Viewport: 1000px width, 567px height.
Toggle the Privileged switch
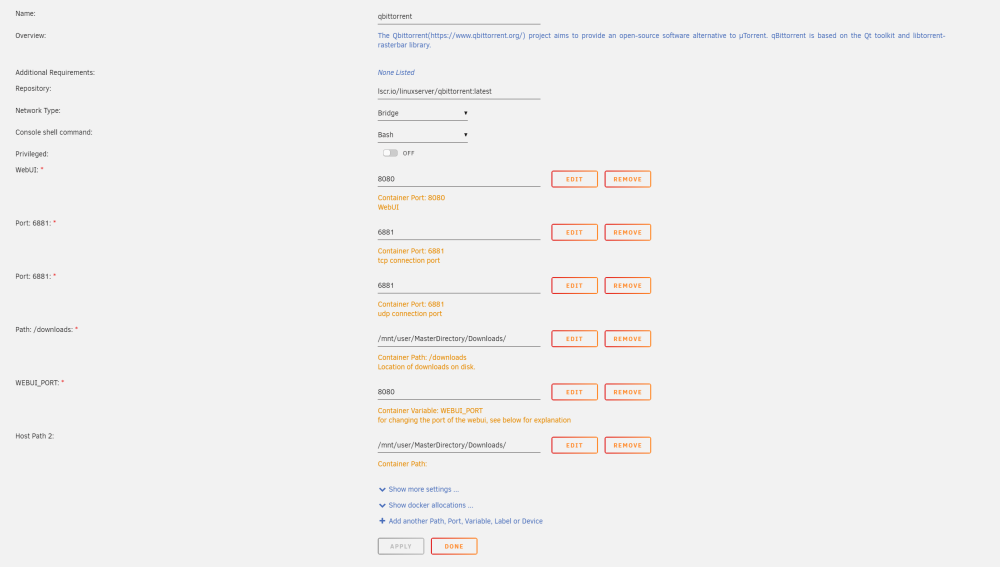pos(390,153)
